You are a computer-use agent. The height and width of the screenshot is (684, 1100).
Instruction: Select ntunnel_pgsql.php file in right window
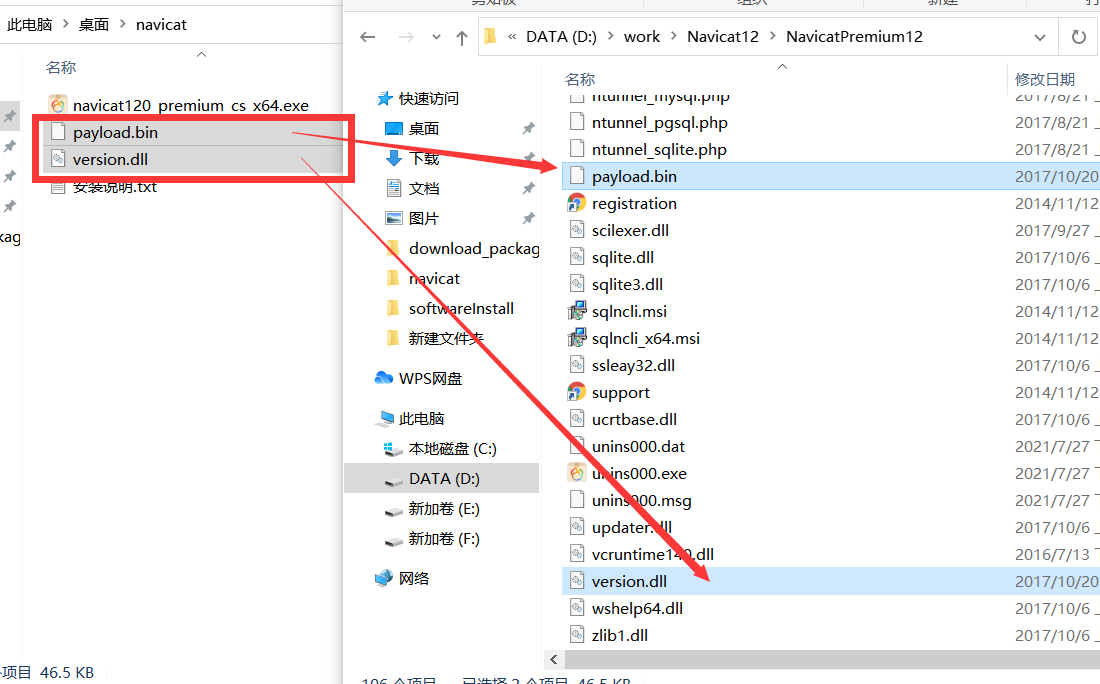pyautogui.click(x=659, y=123)
